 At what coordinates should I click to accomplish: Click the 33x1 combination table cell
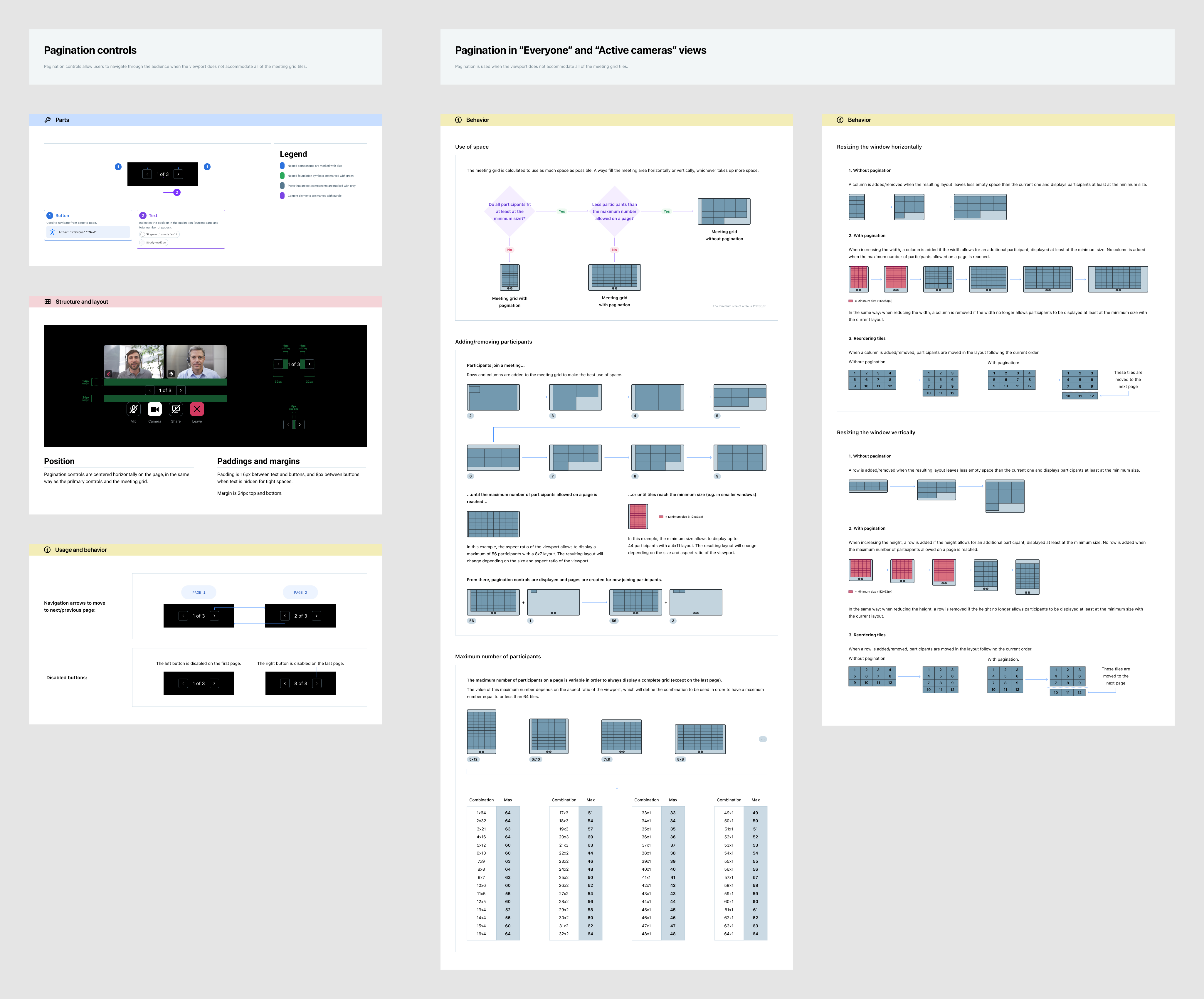tap(647, 813)
